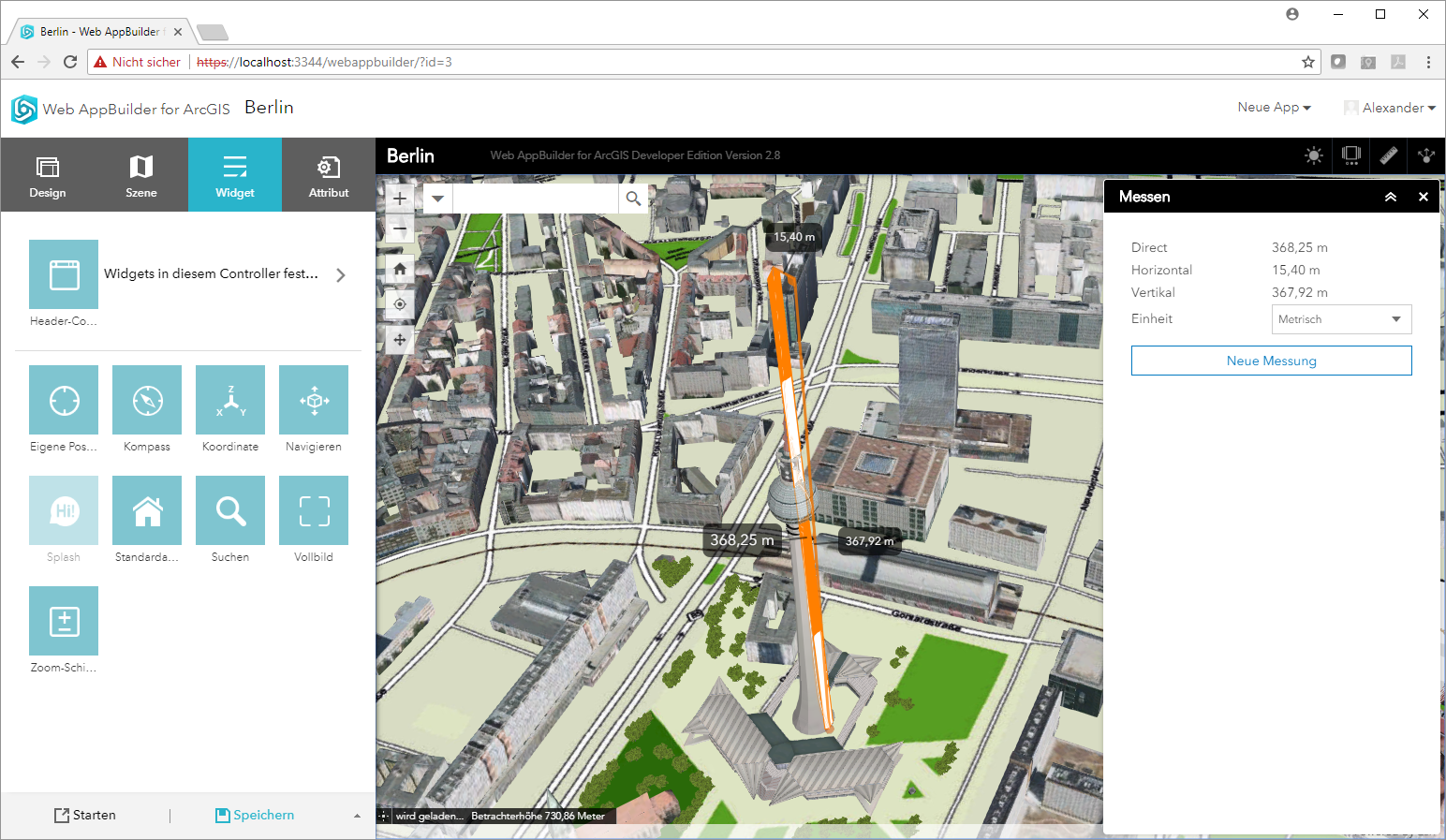Select the Navigieren widget
Image resolution: width=1446 pixels, height=840 pixels.
click(x=314, y=400)
